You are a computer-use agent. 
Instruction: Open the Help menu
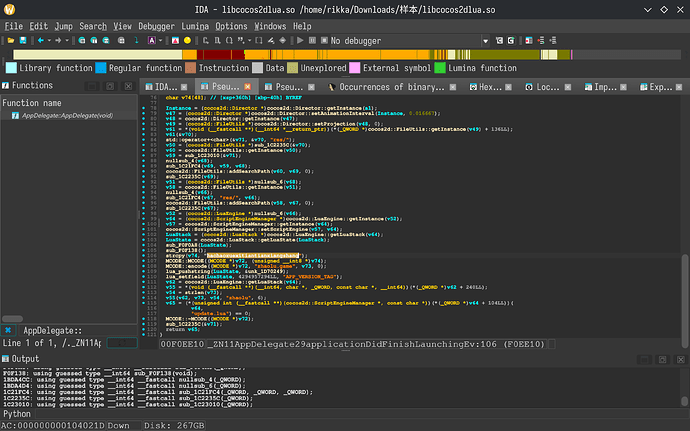(302, 26)
